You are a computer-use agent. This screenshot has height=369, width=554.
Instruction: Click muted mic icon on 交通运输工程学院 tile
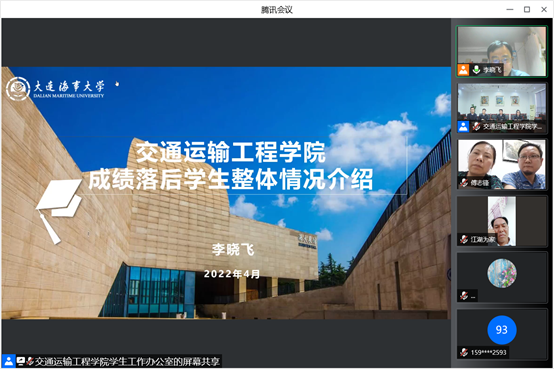pos(476,126)
